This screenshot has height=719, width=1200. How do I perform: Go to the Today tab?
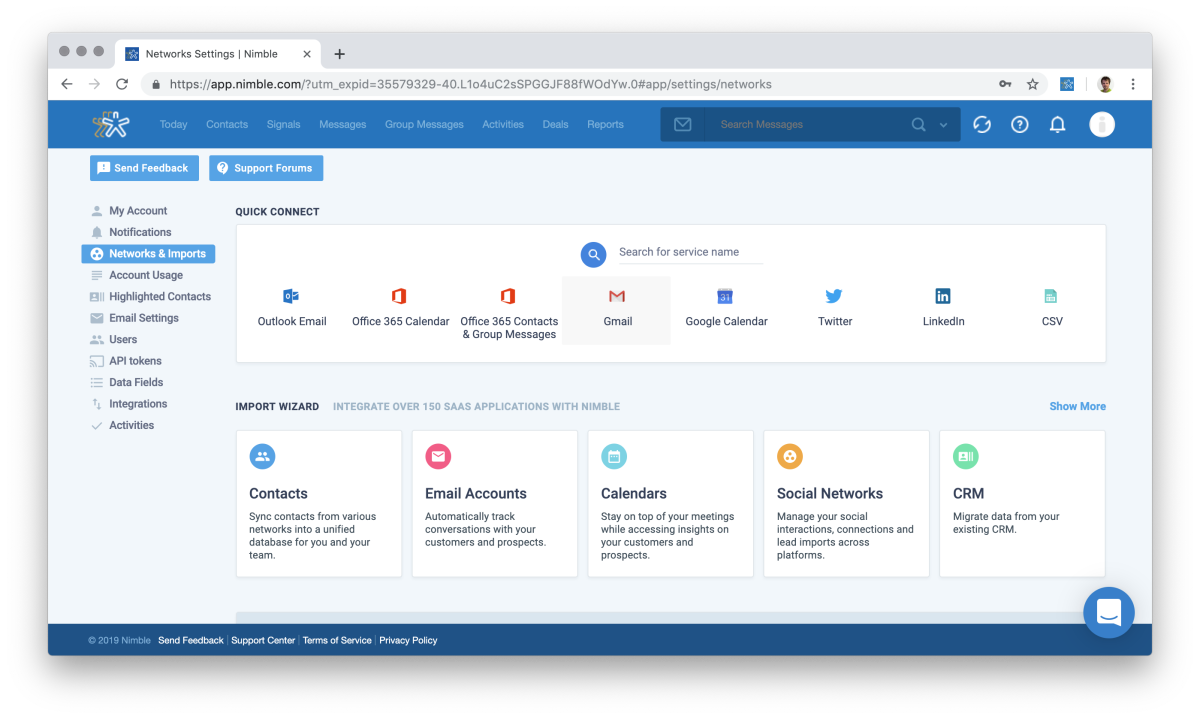pos(173,125)
